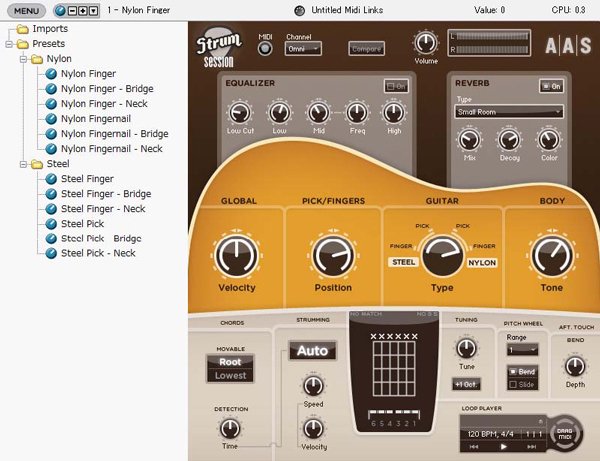
Task: Enable the Slide pitch wheel option
Action: click(523, 384)
